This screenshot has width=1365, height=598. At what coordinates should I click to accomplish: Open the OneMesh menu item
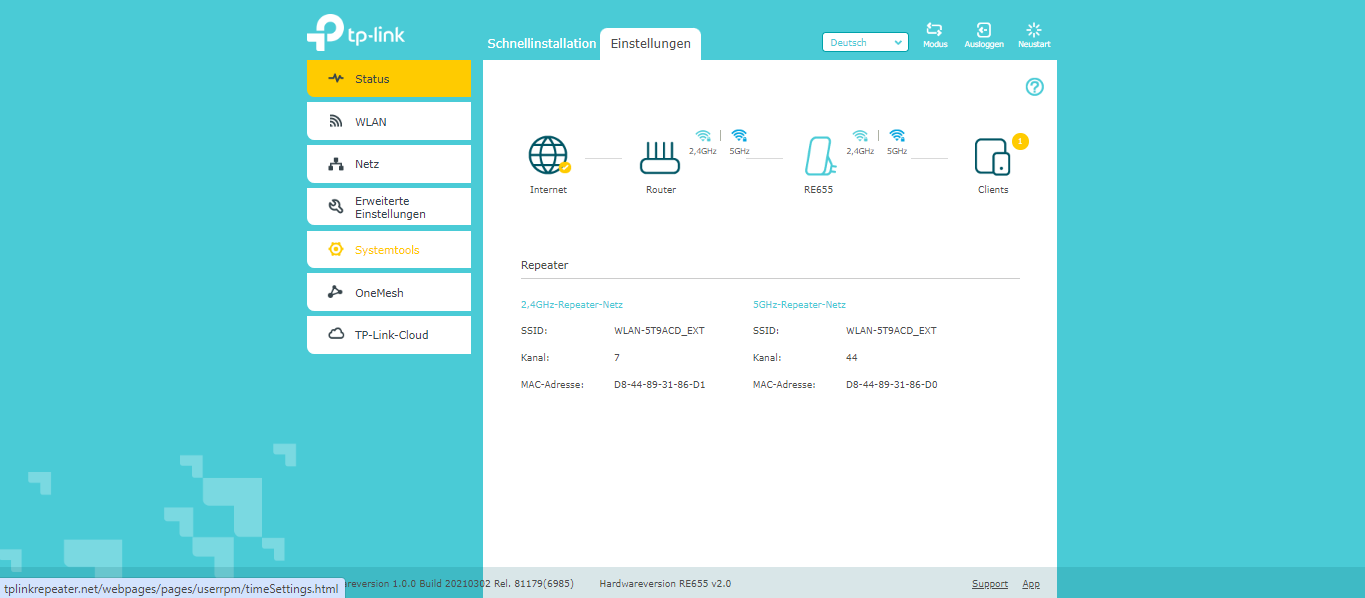389,293
